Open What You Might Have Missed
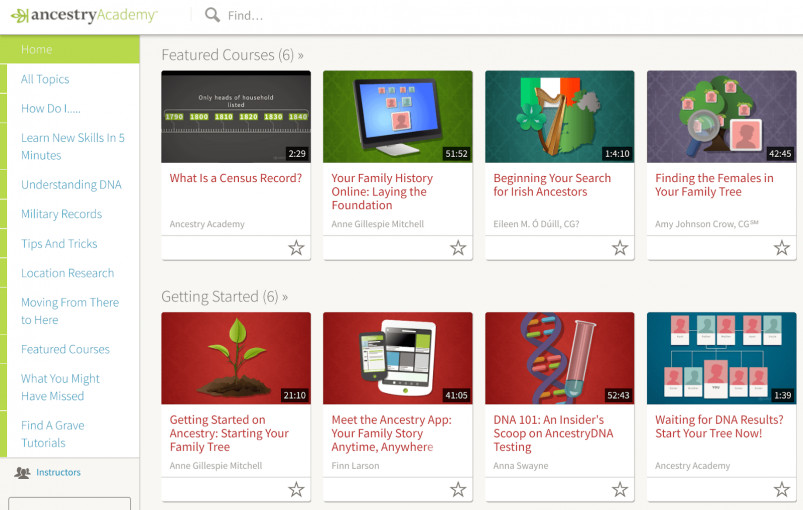Viewport: 803px width, 510px height. click(60, 387)
